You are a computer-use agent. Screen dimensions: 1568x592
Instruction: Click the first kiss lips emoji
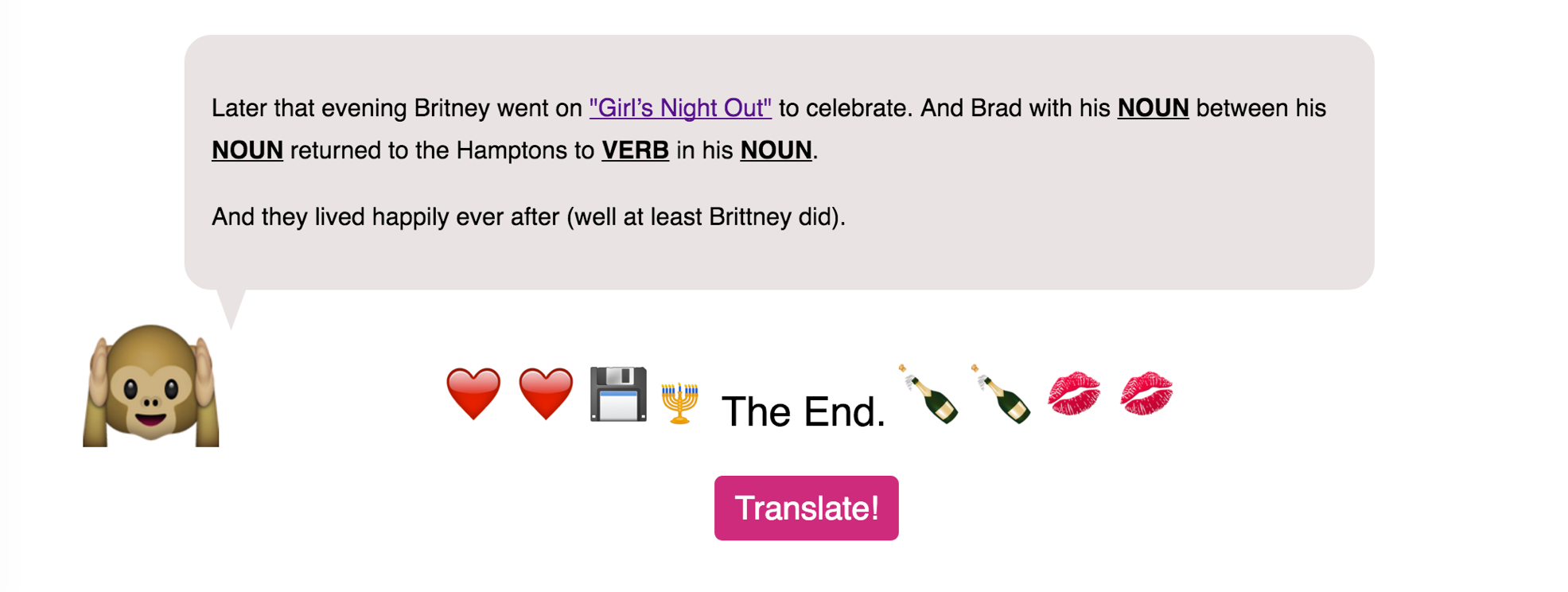tap(1074, 394)
